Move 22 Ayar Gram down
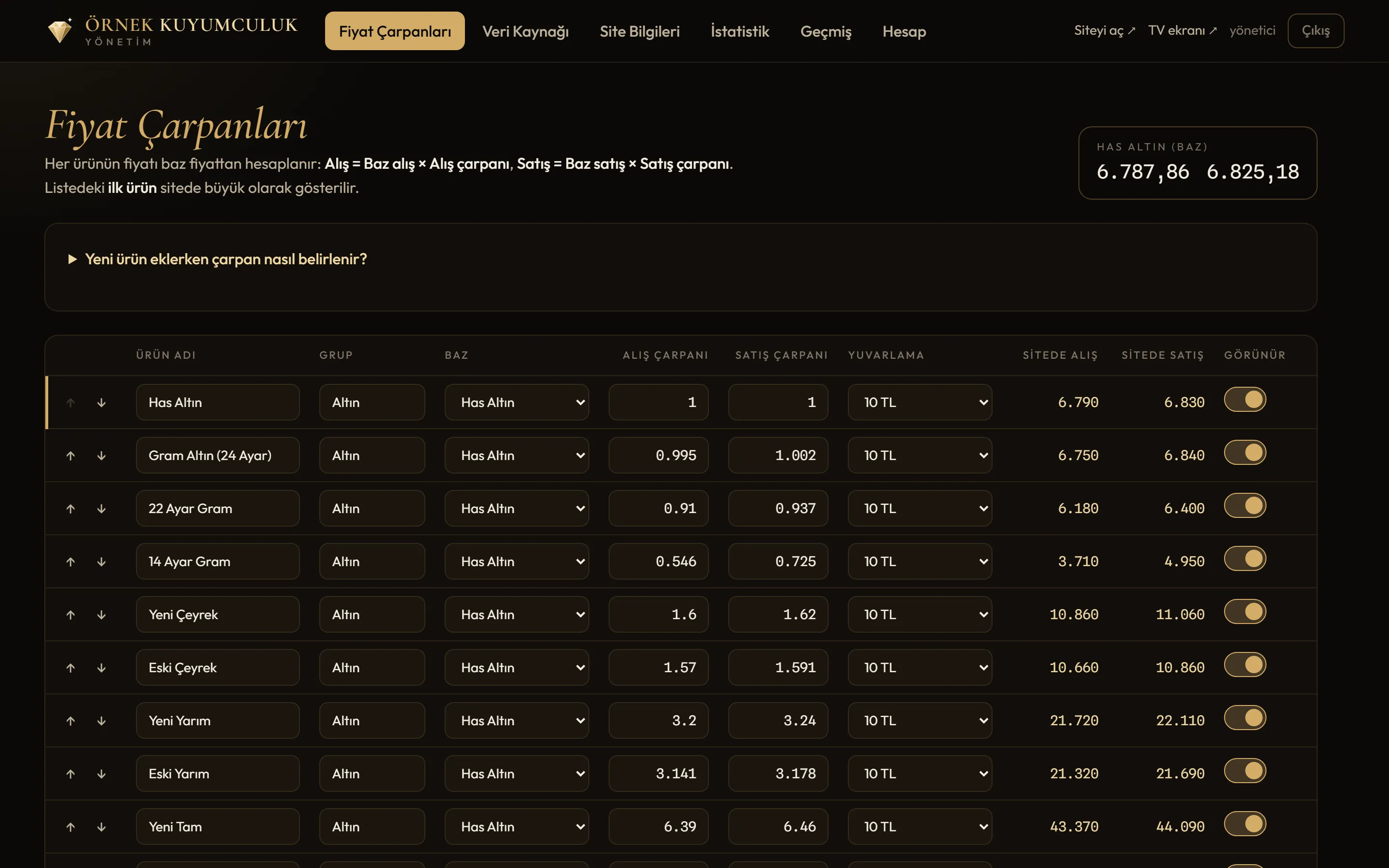The height and width of the screenshot is (868, 1389). 102,509
